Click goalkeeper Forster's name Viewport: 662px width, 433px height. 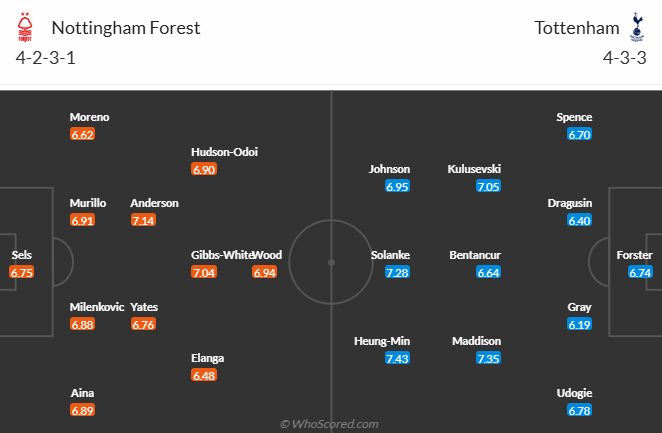click(634, 254)
